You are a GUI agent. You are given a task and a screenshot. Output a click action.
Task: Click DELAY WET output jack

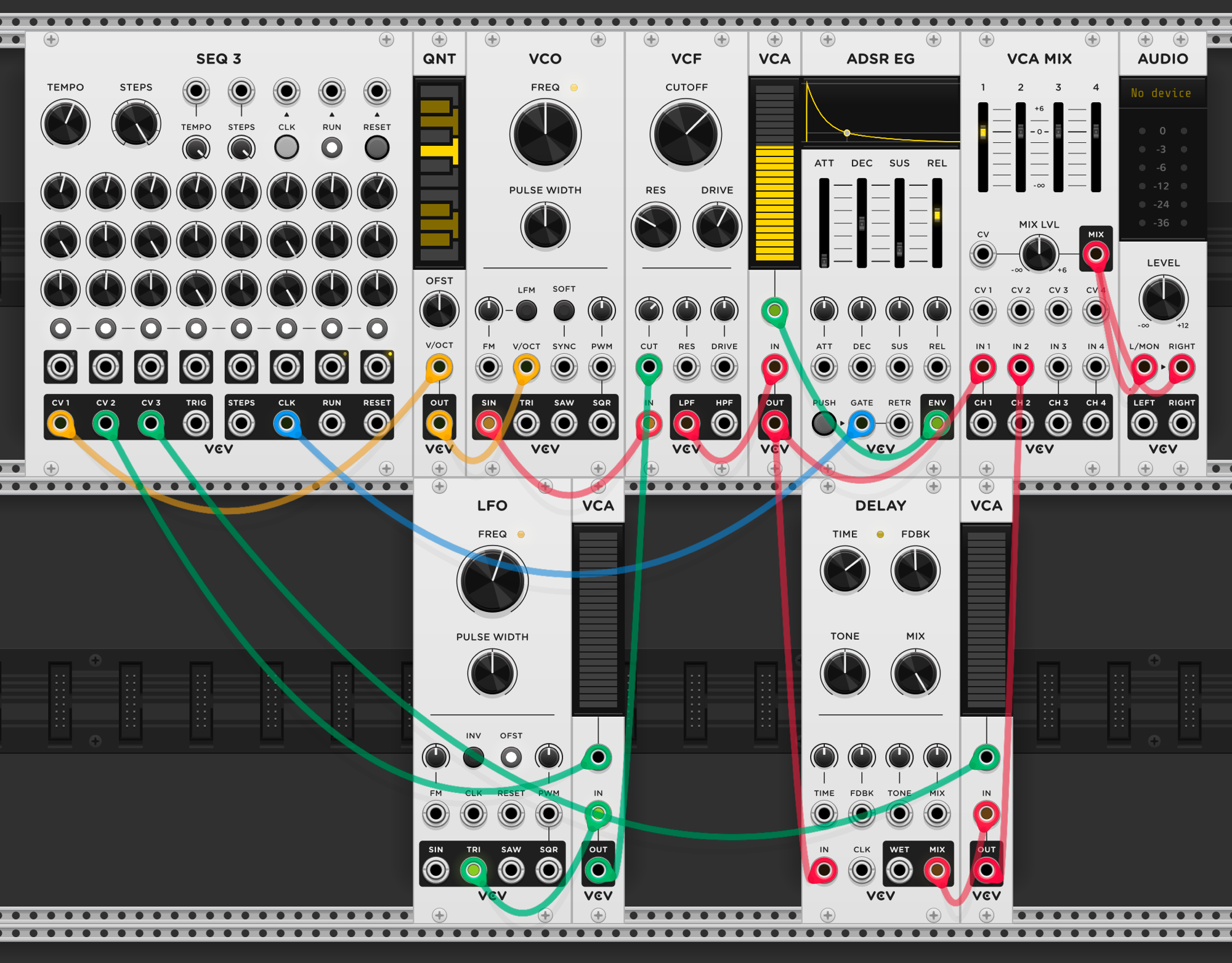[x=899, y=870]
